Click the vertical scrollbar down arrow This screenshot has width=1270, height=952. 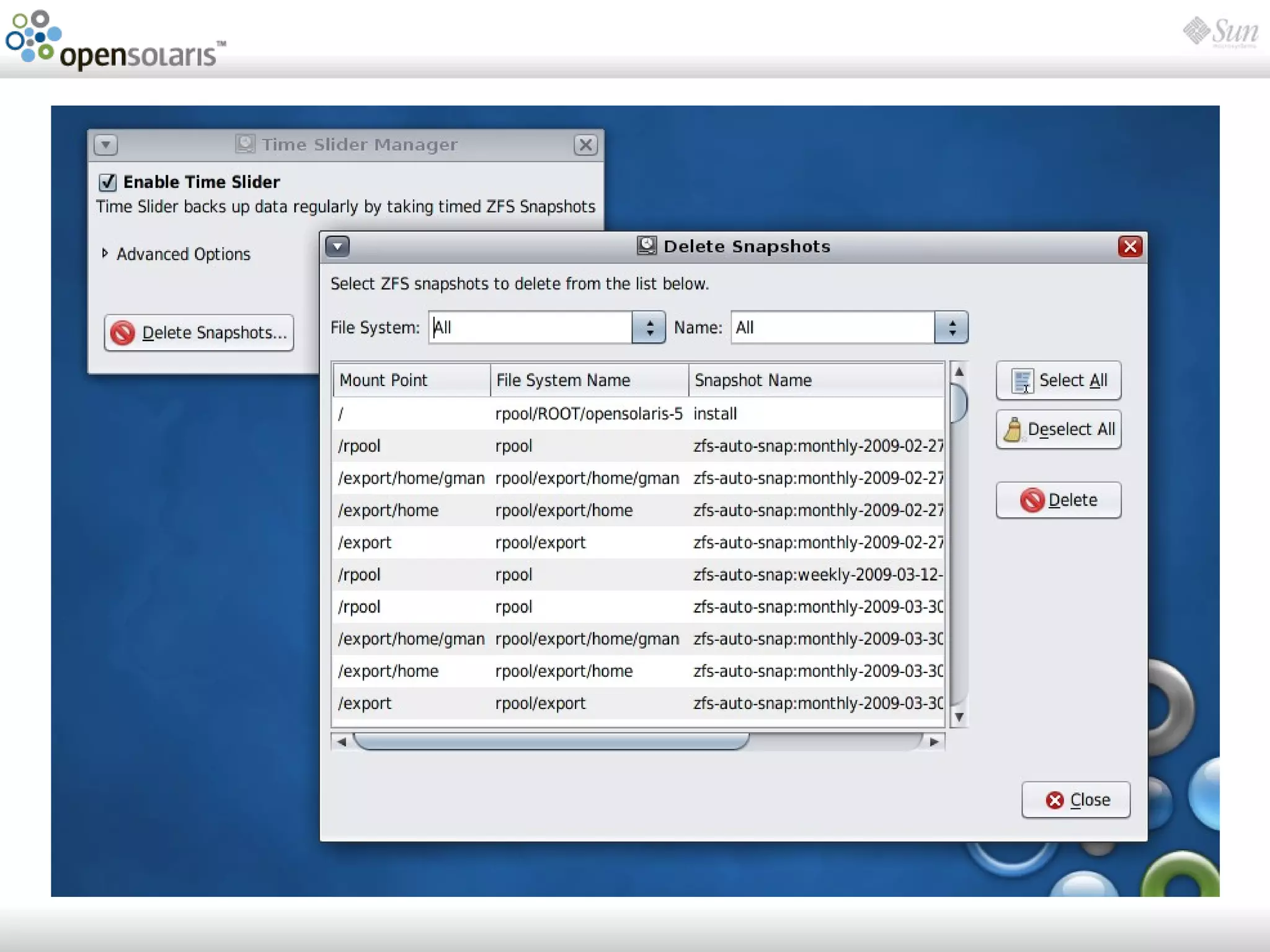[x=959, y=717]
